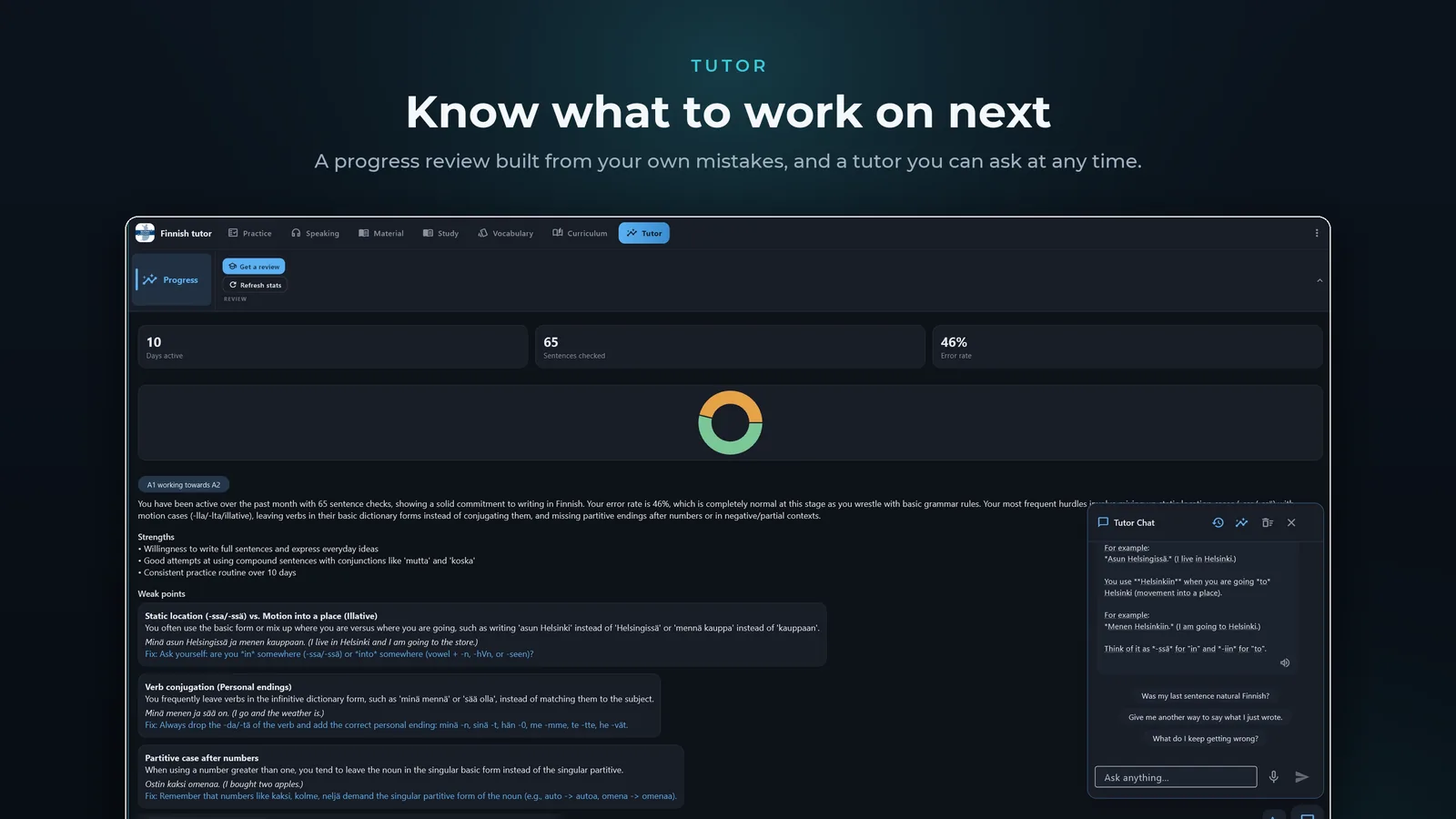Screen dimensions: 1456x819
Task: Open the Verb conjugation weak point card
Action: (399, 705)
